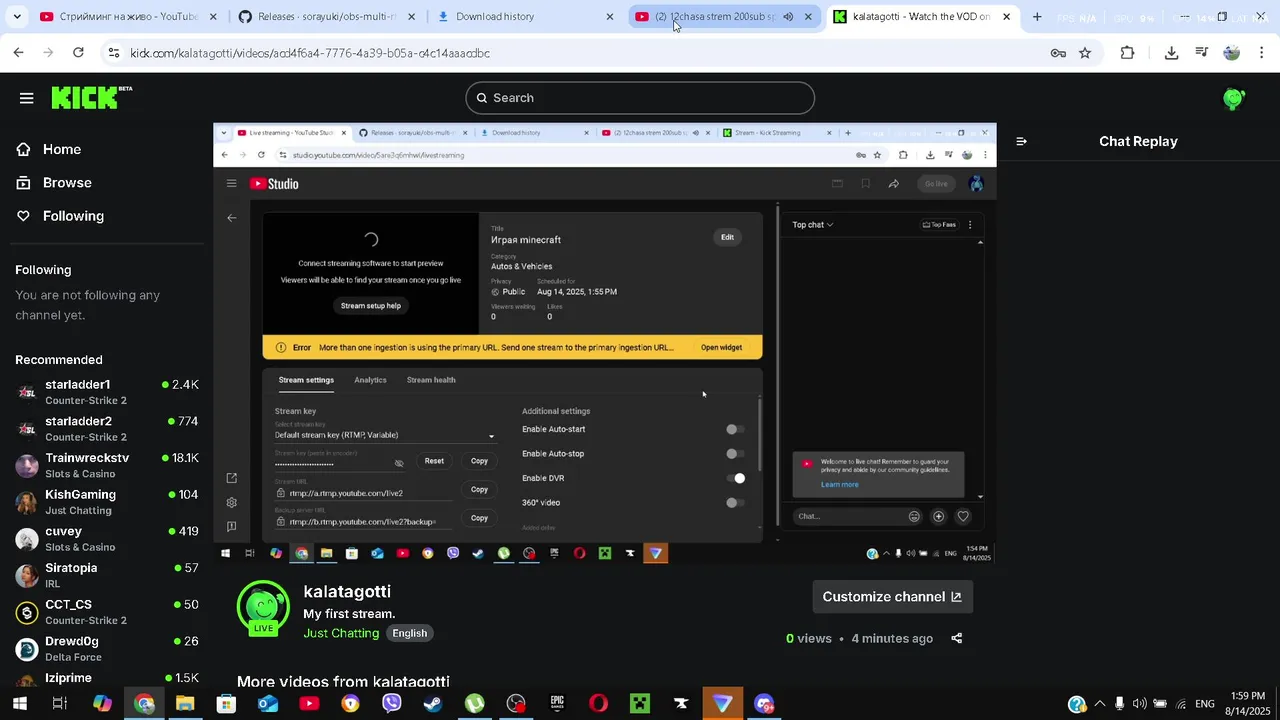Image resolution: width=1280 pixels, height=720 pixels.
Task: View site information icon in address bar
Action: click(114, 53)
